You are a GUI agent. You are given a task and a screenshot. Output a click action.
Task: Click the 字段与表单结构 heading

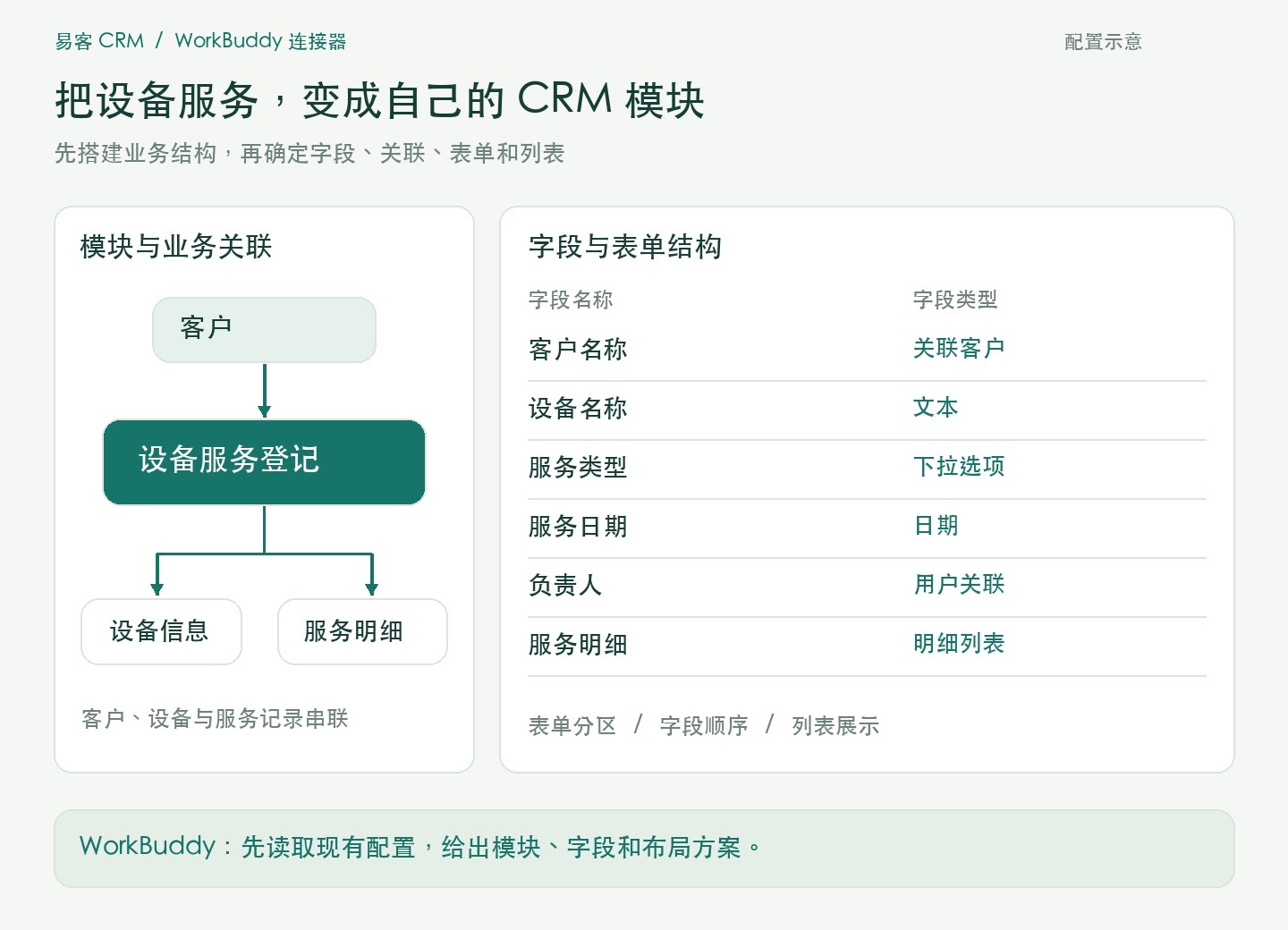point(625,247)
